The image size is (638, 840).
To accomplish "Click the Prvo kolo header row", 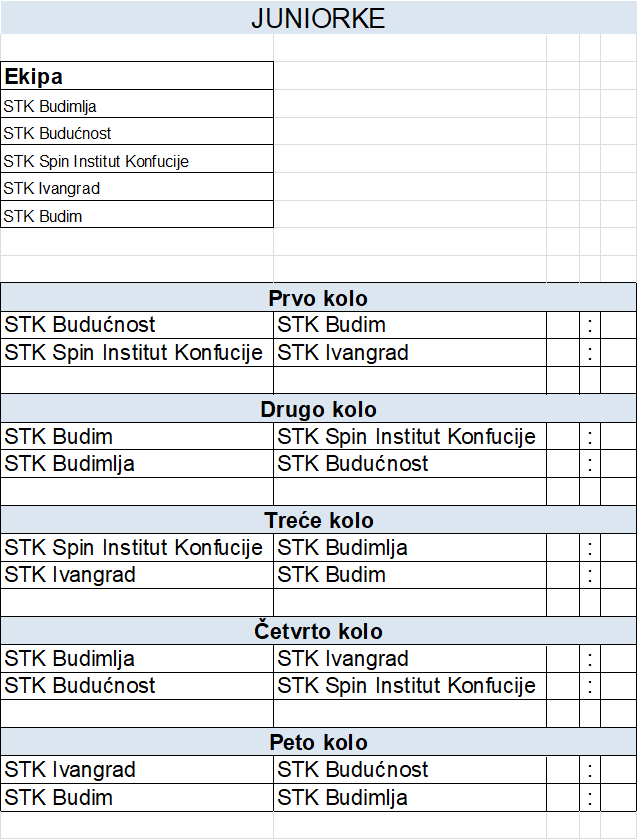I will click(x=319, y=297).
